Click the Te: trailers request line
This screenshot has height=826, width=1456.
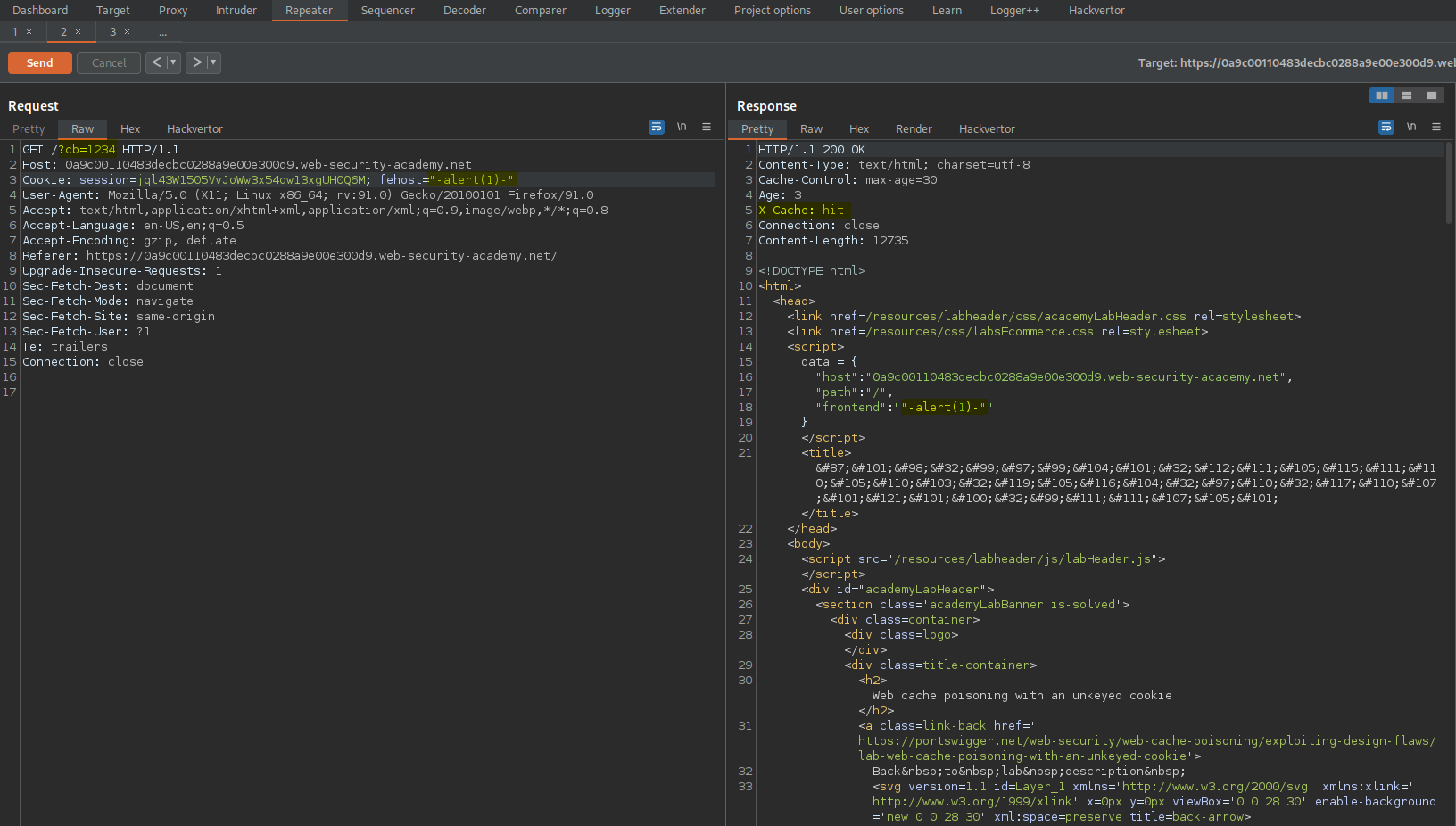click(x=65, y=347)
